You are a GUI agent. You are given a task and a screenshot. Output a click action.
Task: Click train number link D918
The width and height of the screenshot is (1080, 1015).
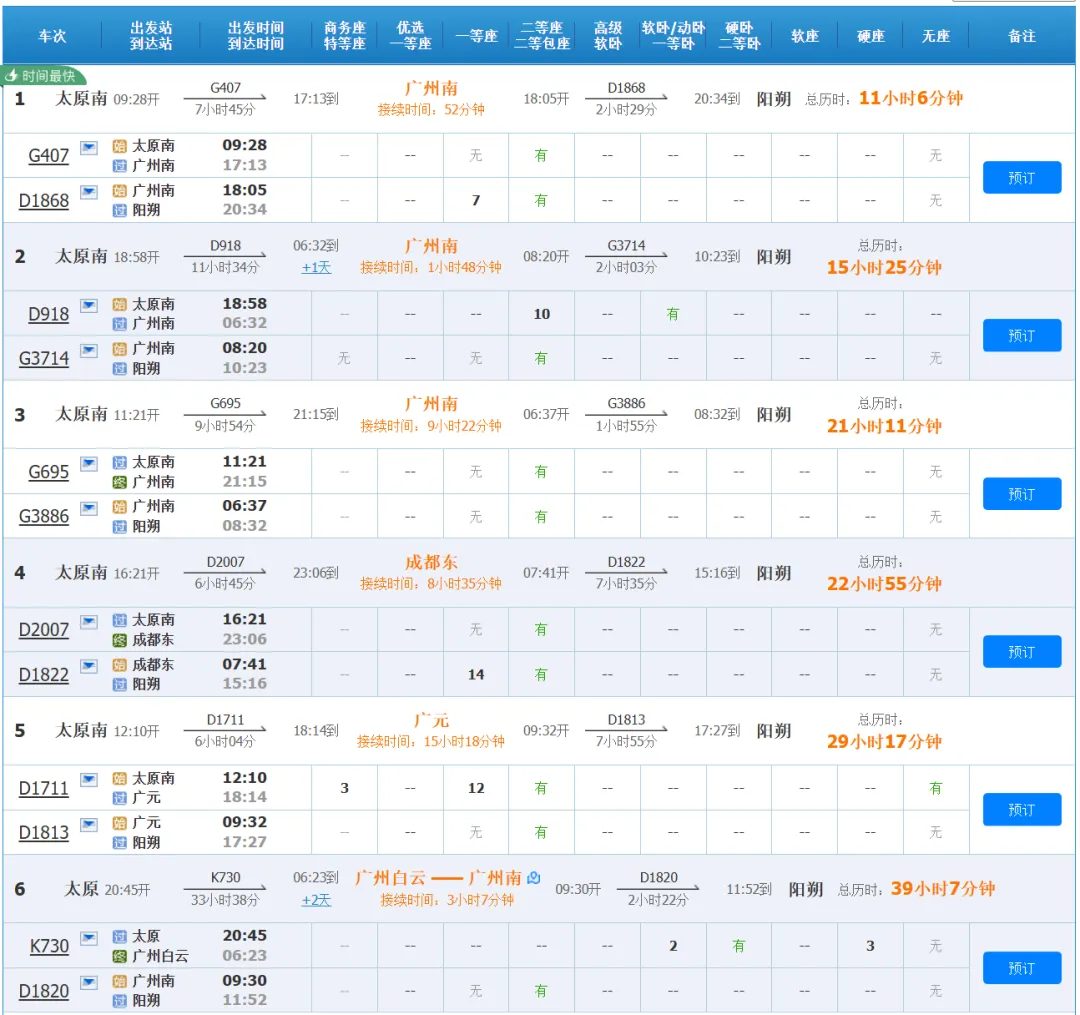click(x=48, y=314)
